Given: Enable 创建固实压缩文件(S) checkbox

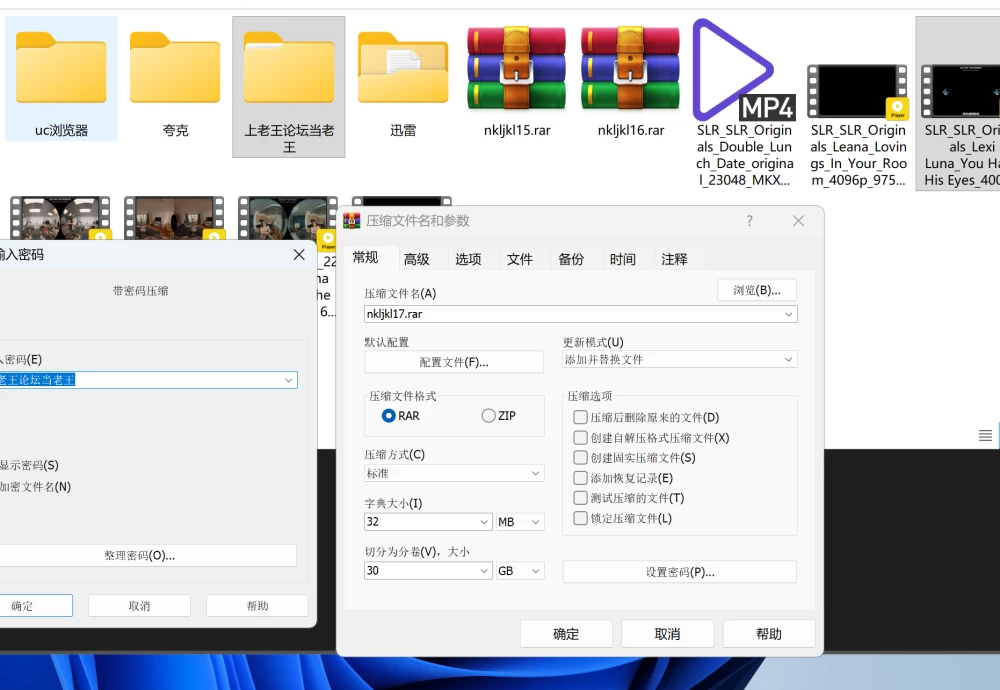Looking at the screenshot, I should 580,457.
